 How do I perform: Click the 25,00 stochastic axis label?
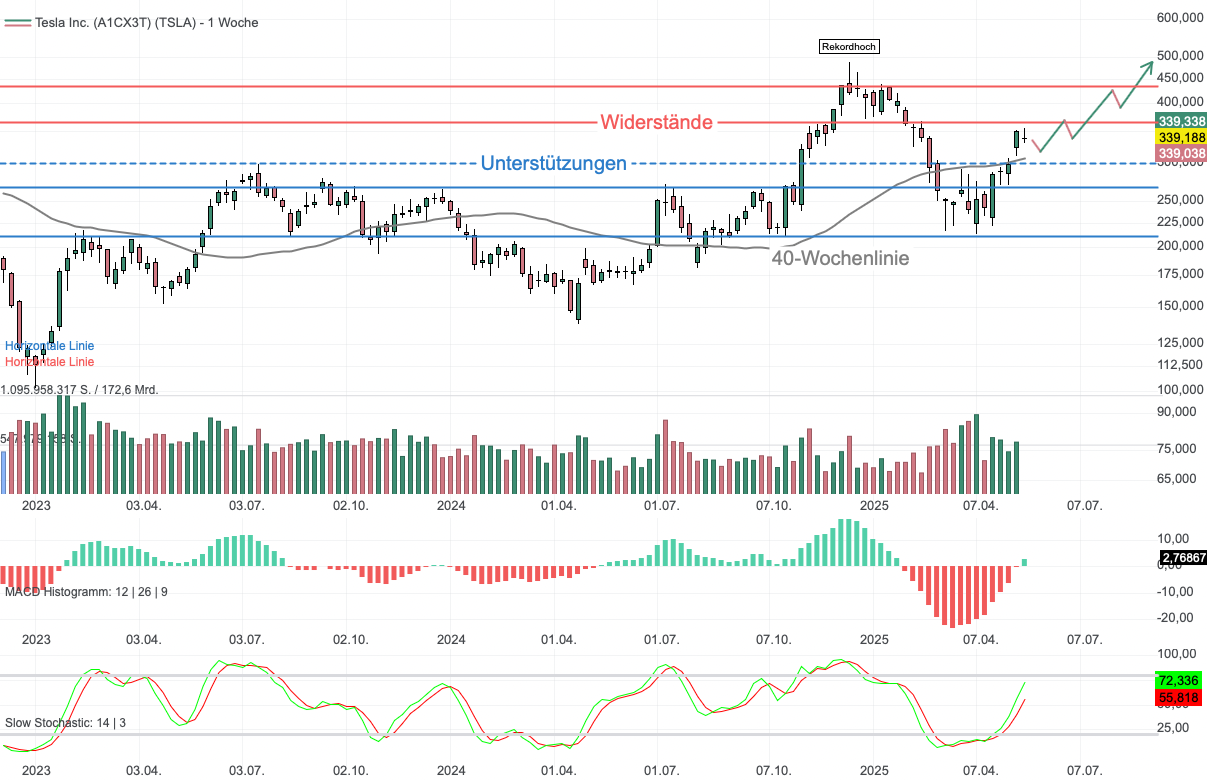click(x=1175, y=728)
